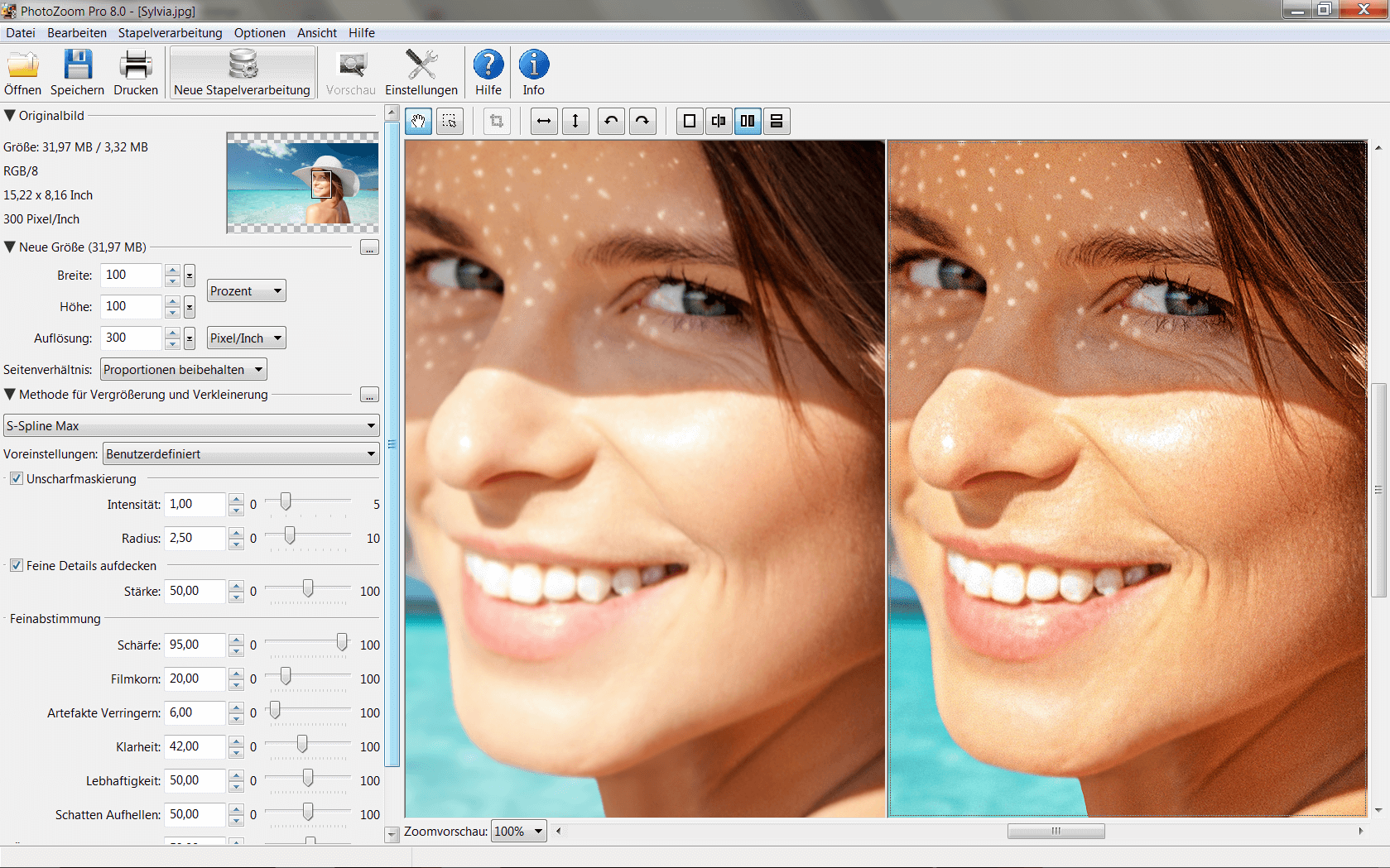Switch to single image view layout
This screenshot has height=868, width=1390.
[689, 121]
